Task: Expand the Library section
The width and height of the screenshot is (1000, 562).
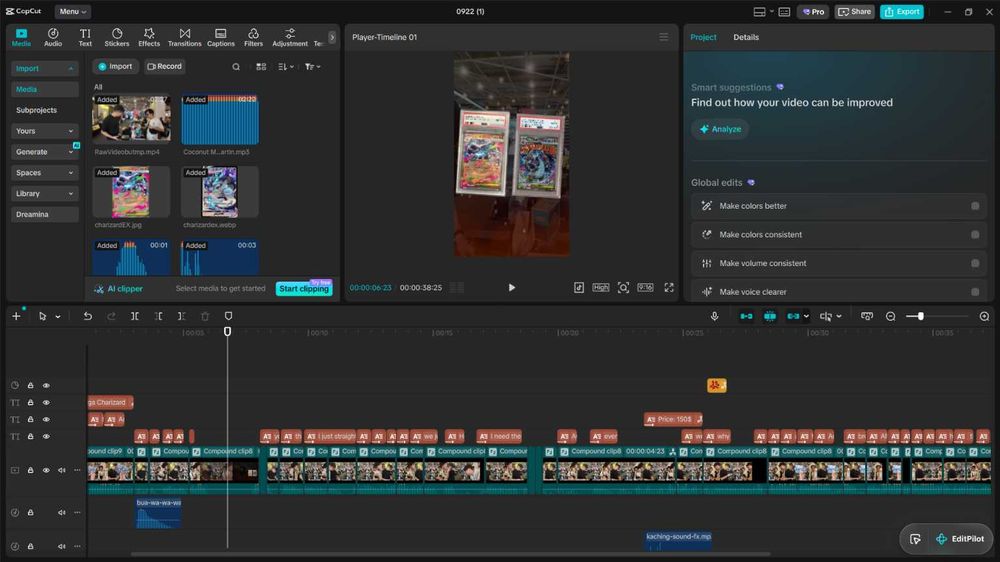Action: pyautogui.click(x=44, y=193)
